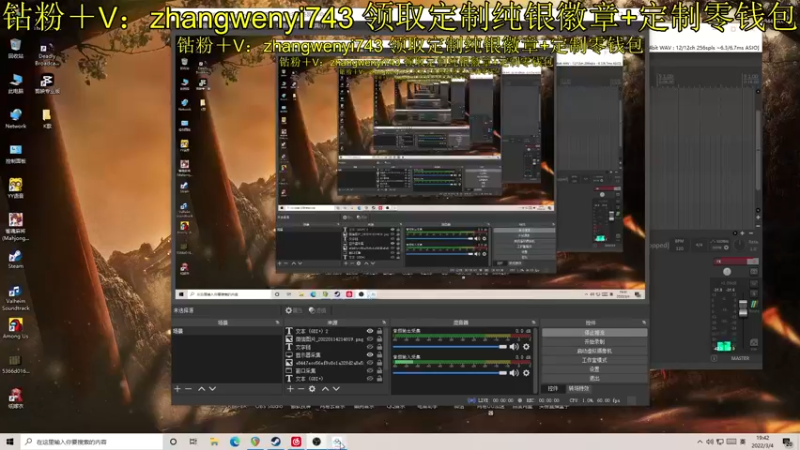Toggle visibility of 显示器采集 source

point(370,355)
